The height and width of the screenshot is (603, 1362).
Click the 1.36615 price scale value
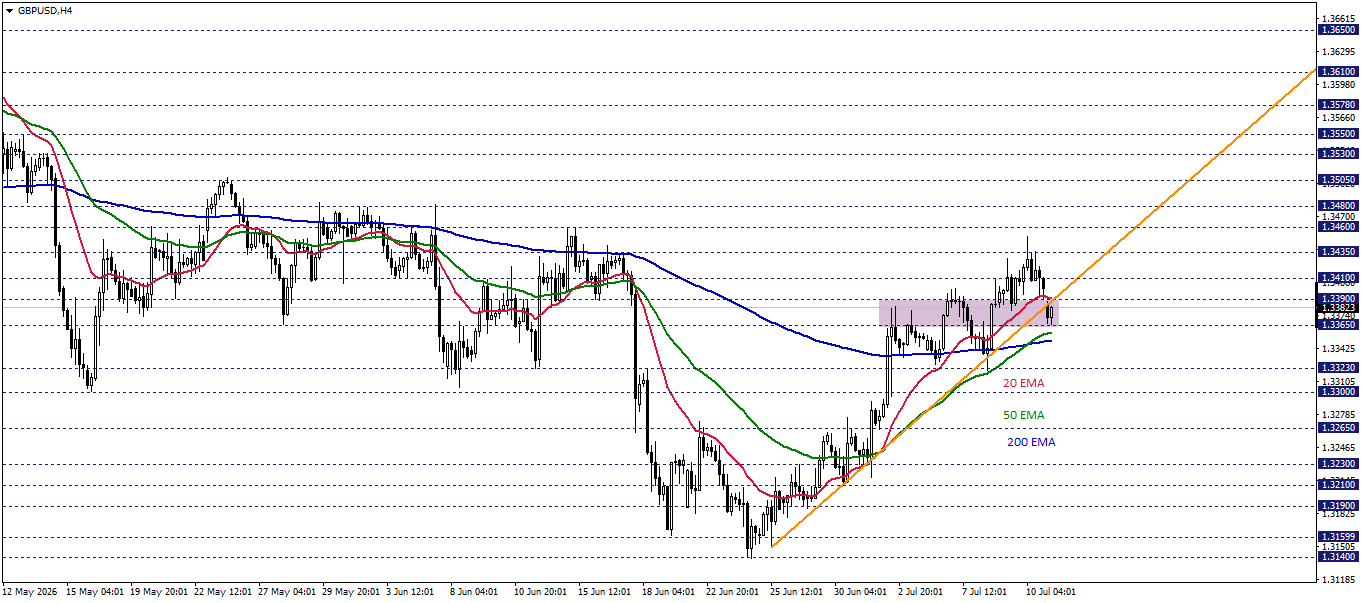click(x=1338, y=19)
